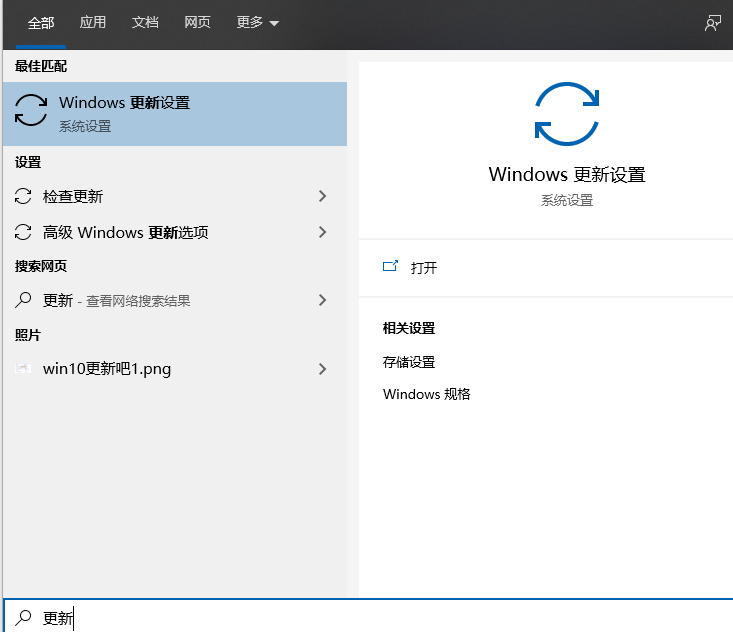Open 存储设置 related setting
Viewport: 733px width, 632px height.
[409, 362]
